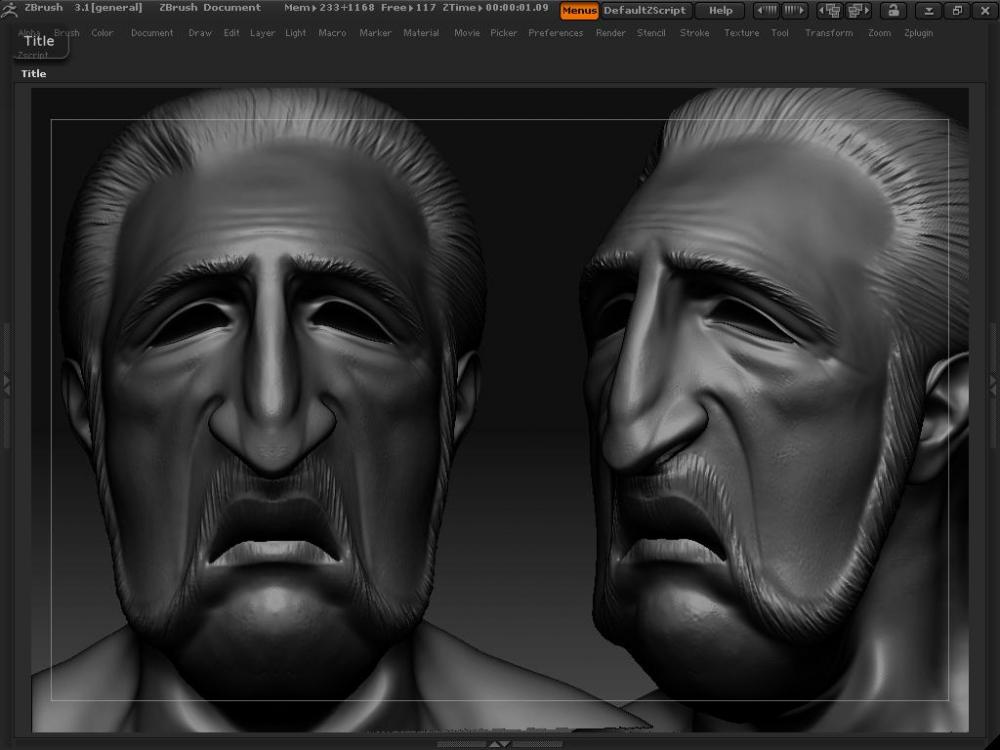Image resolution: width=1000 pixels, height=750 pixels.
Task: Open the Tool menu
Action: click(x=780, y=33)
